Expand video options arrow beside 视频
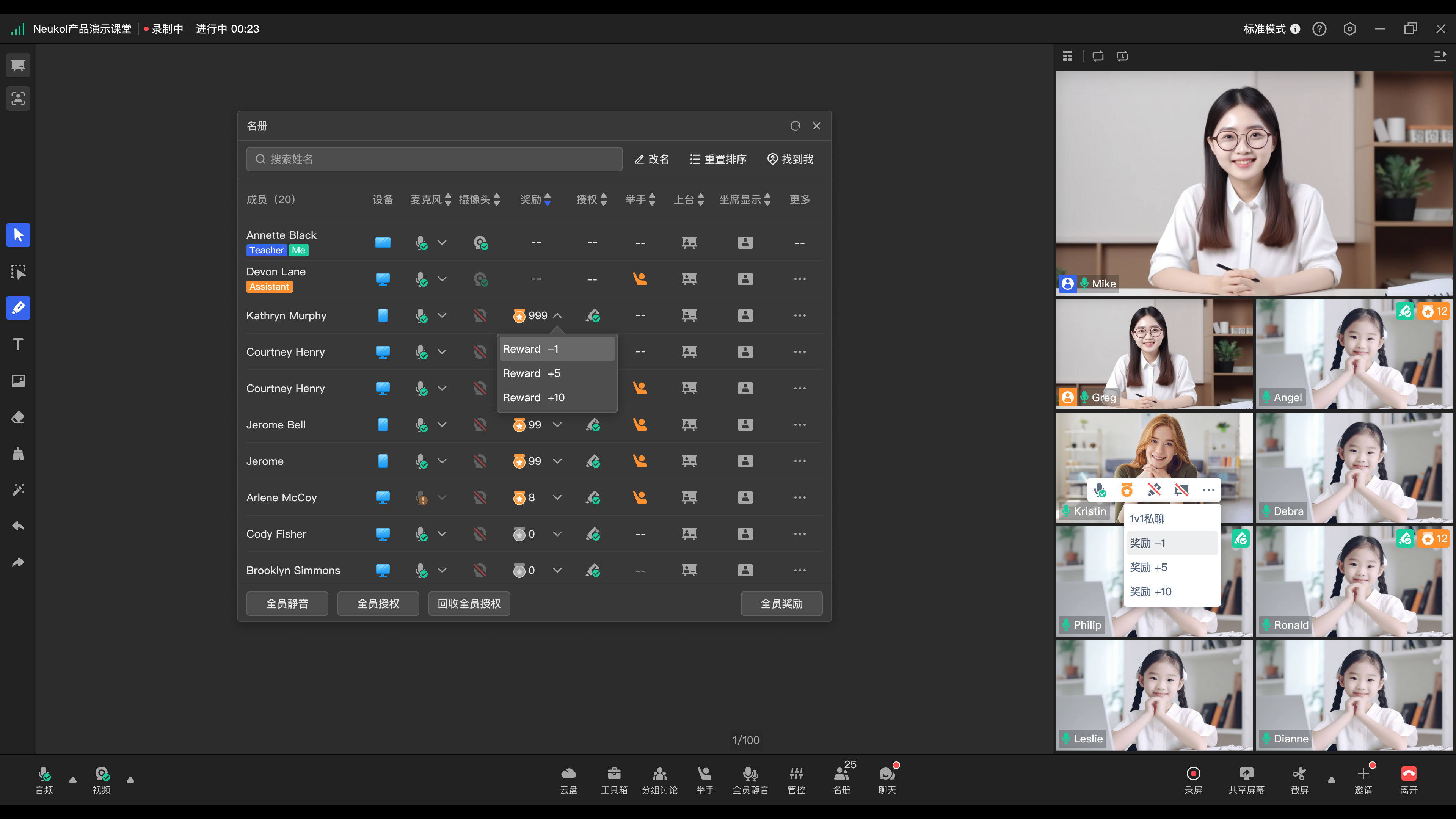The width and height of the screenshot is (1456, 819). (x=130, y=780)
